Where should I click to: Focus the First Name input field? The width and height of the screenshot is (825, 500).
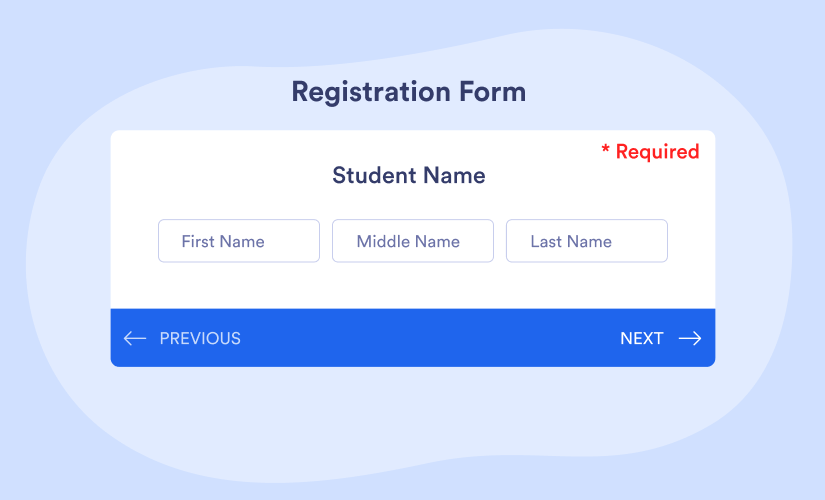[239, 241]
